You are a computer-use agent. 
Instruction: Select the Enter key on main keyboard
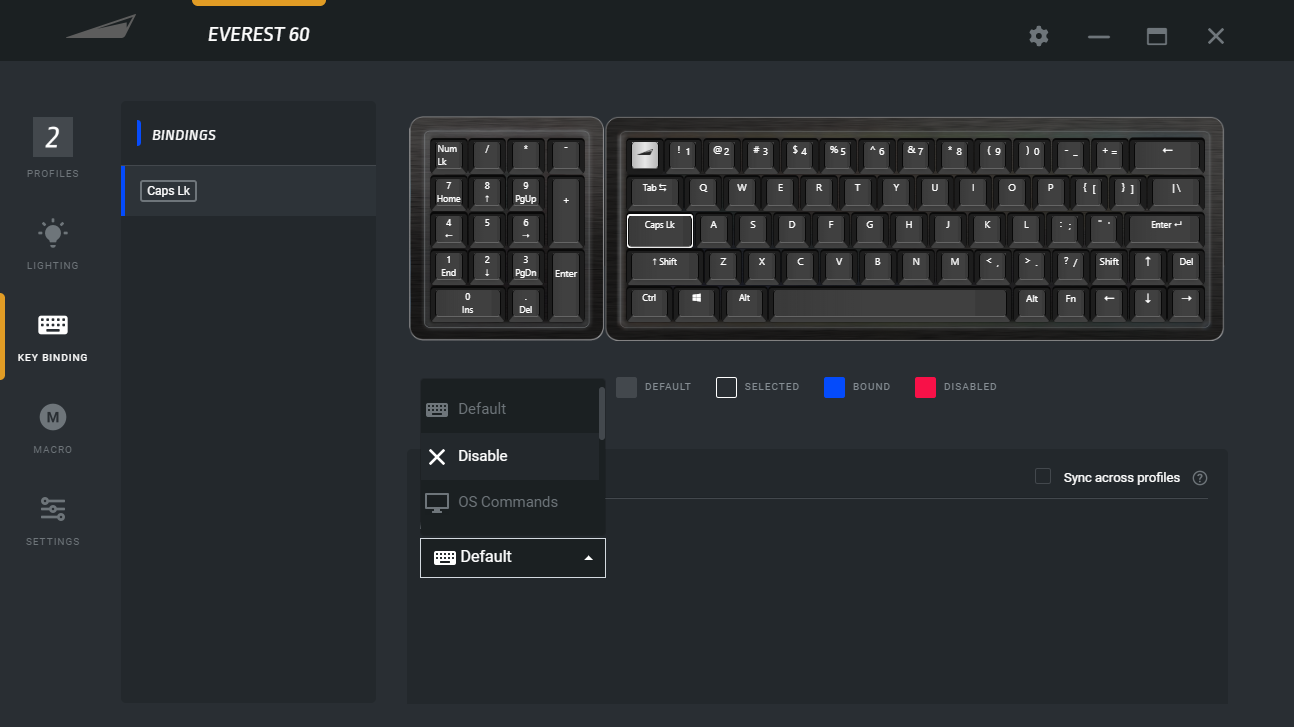pyautogui.click(x=1165, y=228)
